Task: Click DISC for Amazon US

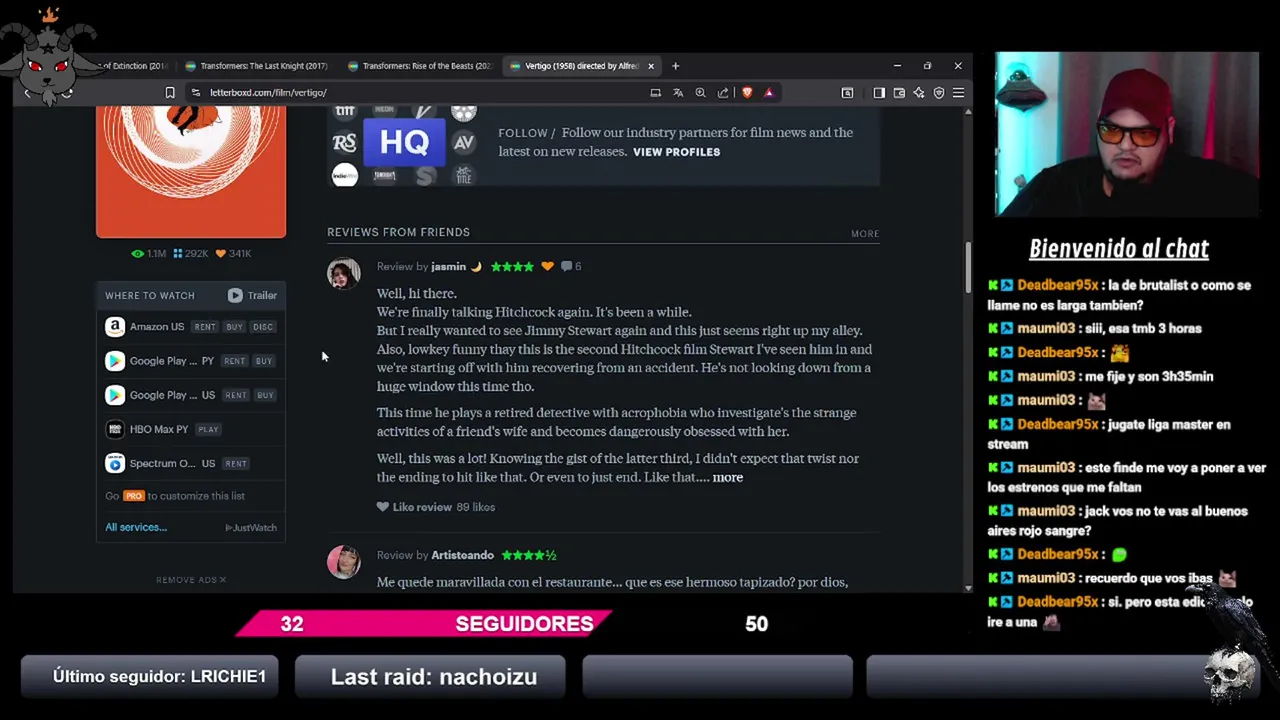Action: point(263,327)
